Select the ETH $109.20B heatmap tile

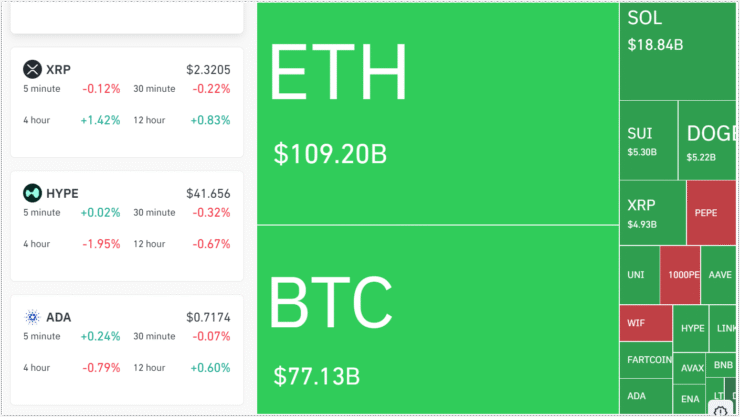point(438,113)
